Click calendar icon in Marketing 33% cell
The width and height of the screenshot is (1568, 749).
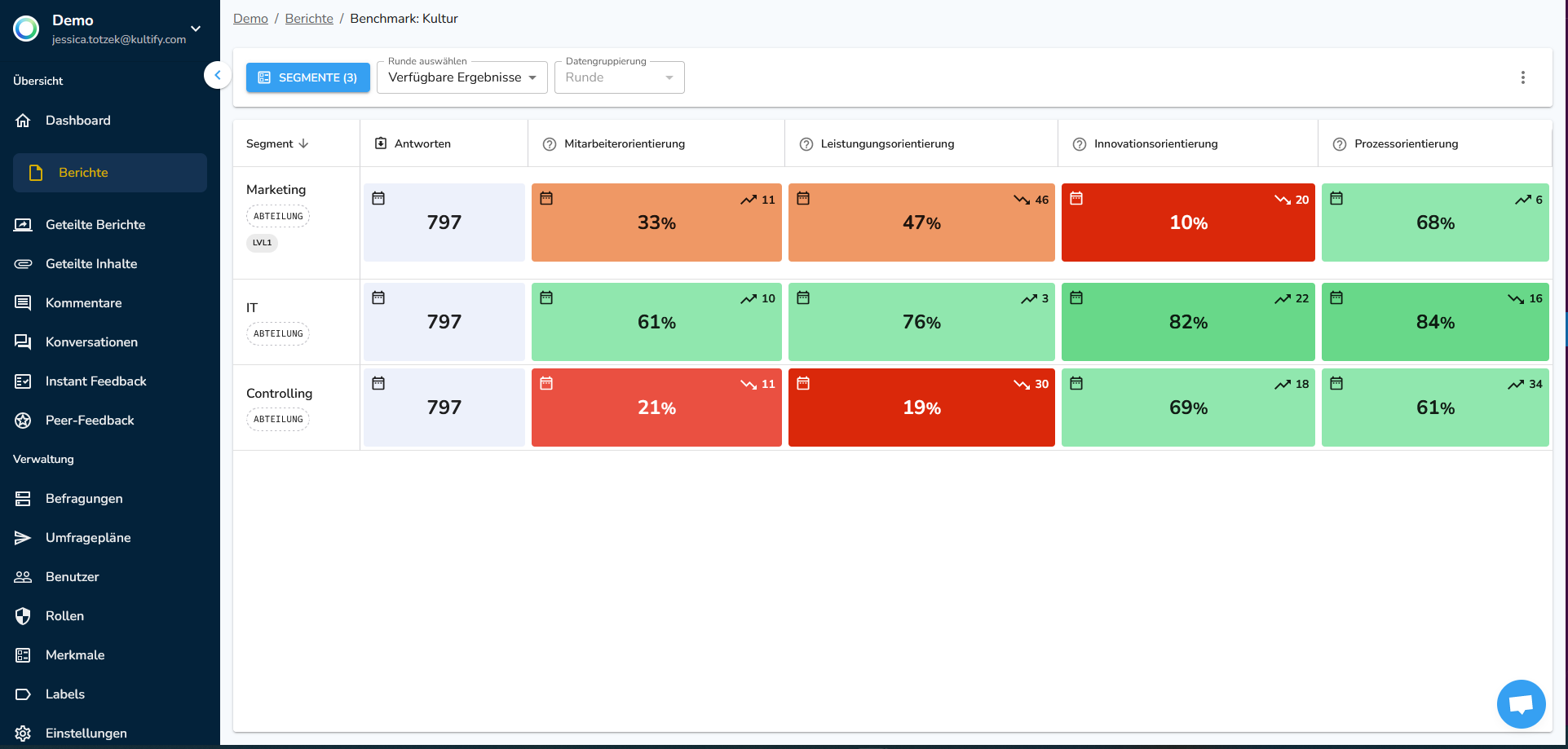pos(546,198)
